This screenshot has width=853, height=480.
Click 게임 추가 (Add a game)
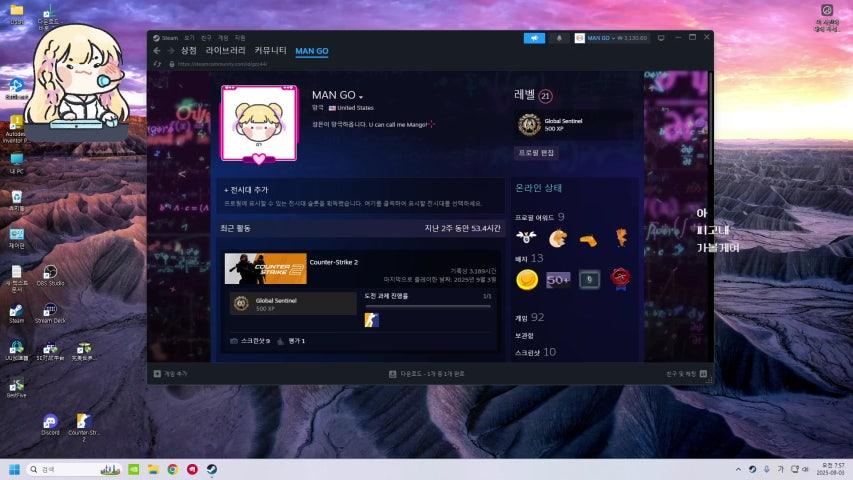pyautogui.click(x=171, y=374)
